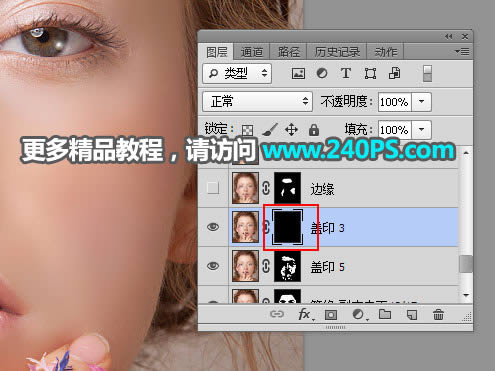Screen dimensions: 495x371
Task: Toggle mask link on 边缘 layer
Action: 266,188
